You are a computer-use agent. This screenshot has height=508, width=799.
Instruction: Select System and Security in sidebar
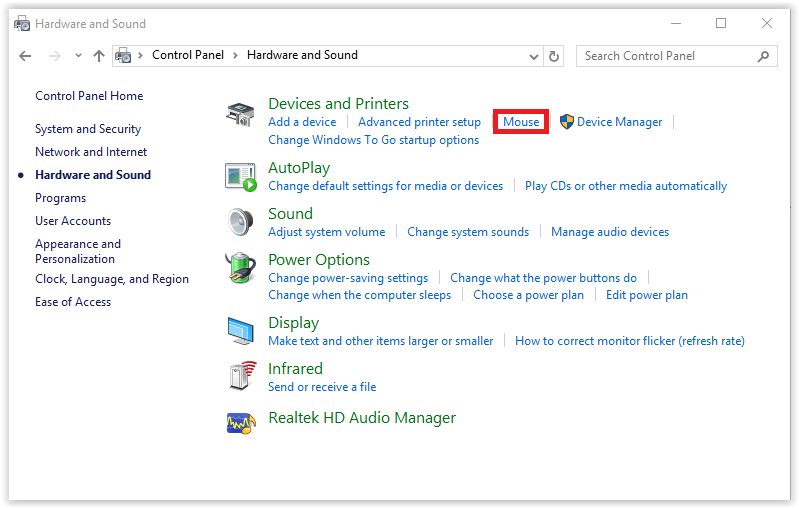[88, 129]
